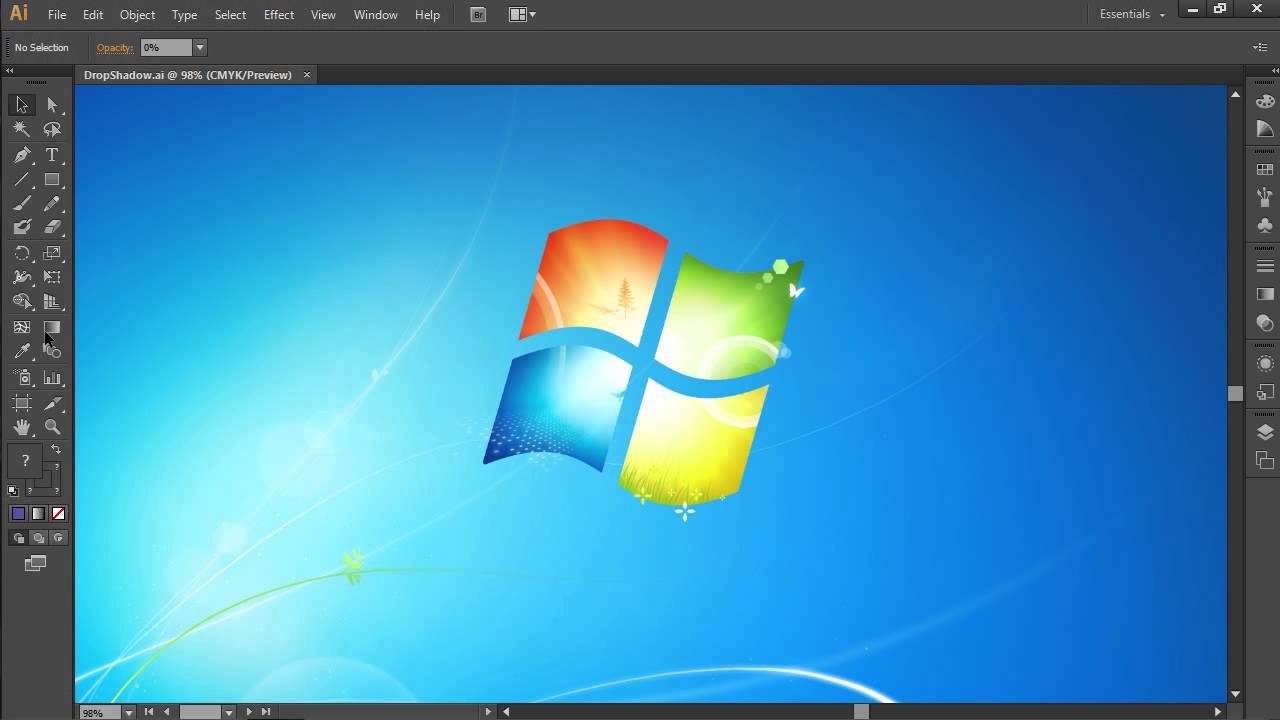Pick the Shape Builder tool
The image size is (1280, 720).
click(x=22, y=301)
